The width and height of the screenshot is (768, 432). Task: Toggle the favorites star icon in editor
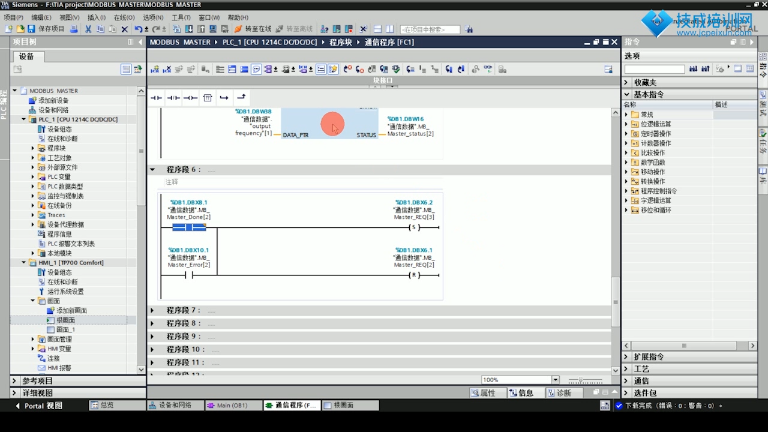pyautogui.click(x=333, y=70)
